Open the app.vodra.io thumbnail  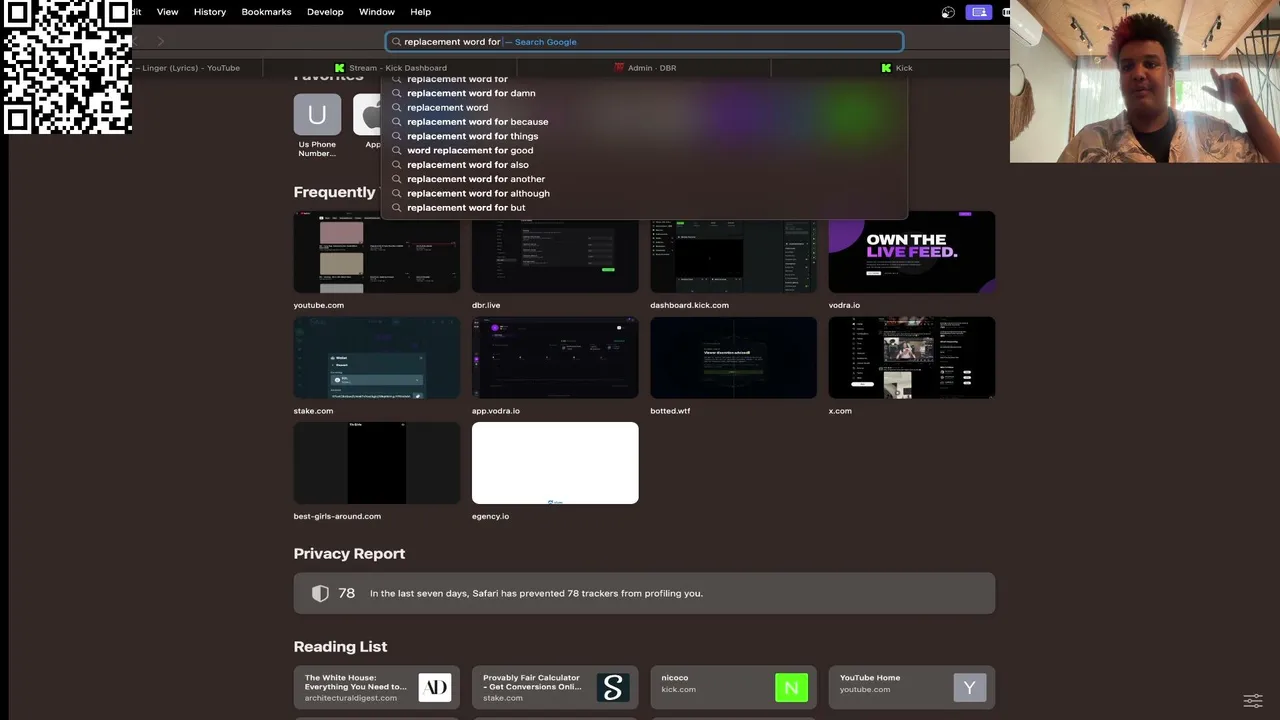[x=555, y=358]
